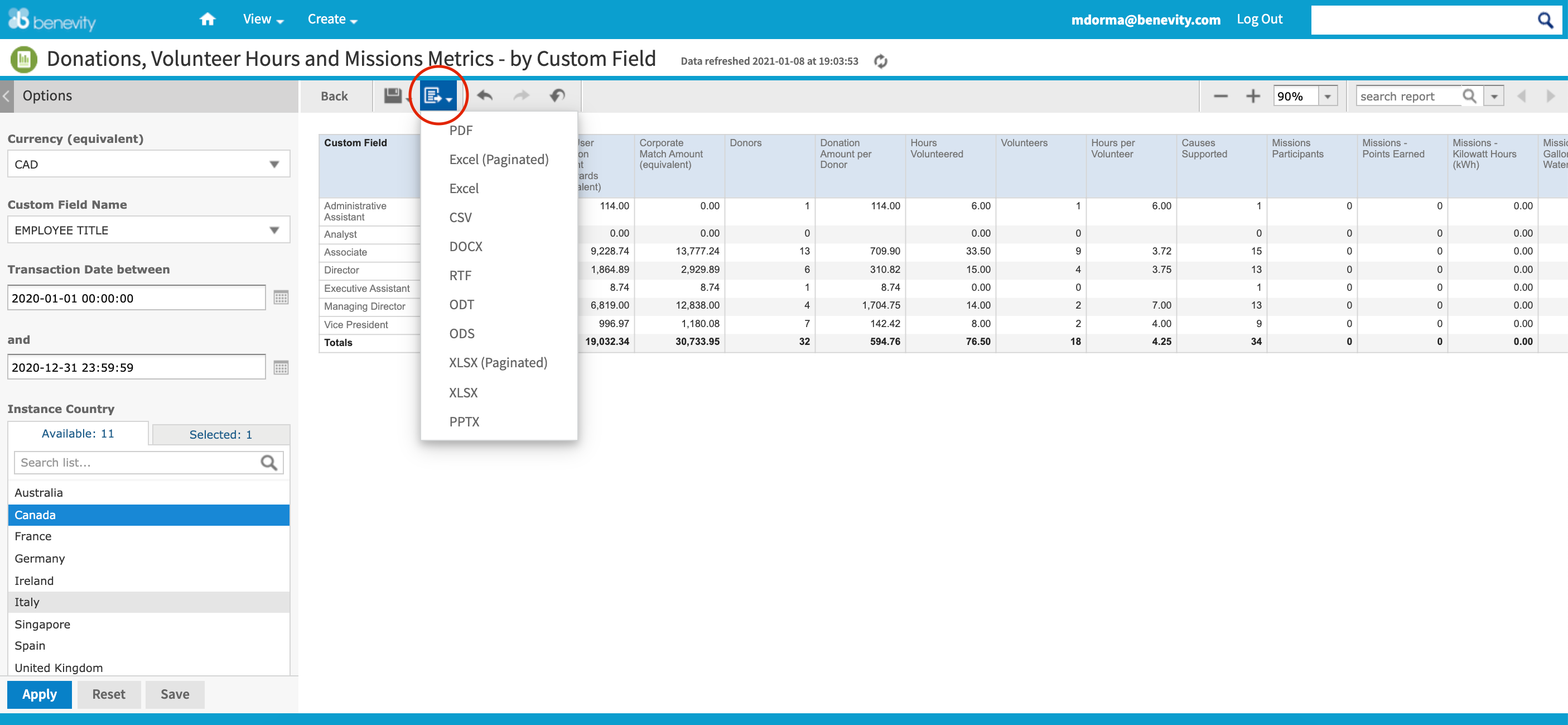1568x725 pixels.
Task: Click the undo arrow icon
Action: click(485, 95)
